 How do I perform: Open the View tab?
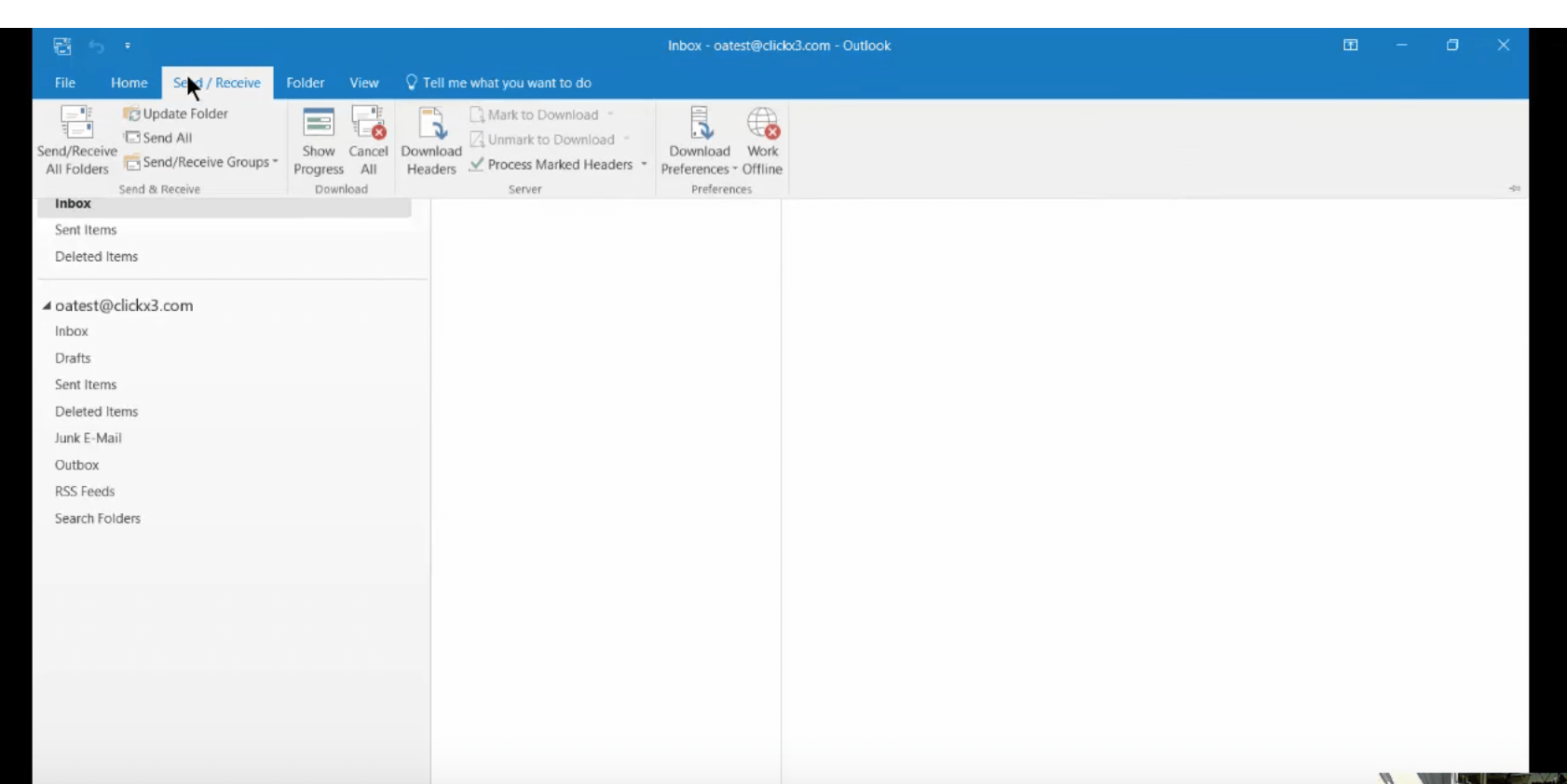point(364,83)
